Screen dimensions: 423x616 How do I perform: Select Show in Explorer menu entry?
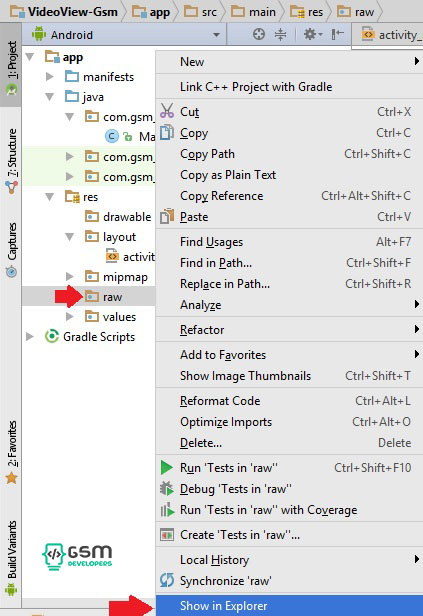tap(289, 605)
